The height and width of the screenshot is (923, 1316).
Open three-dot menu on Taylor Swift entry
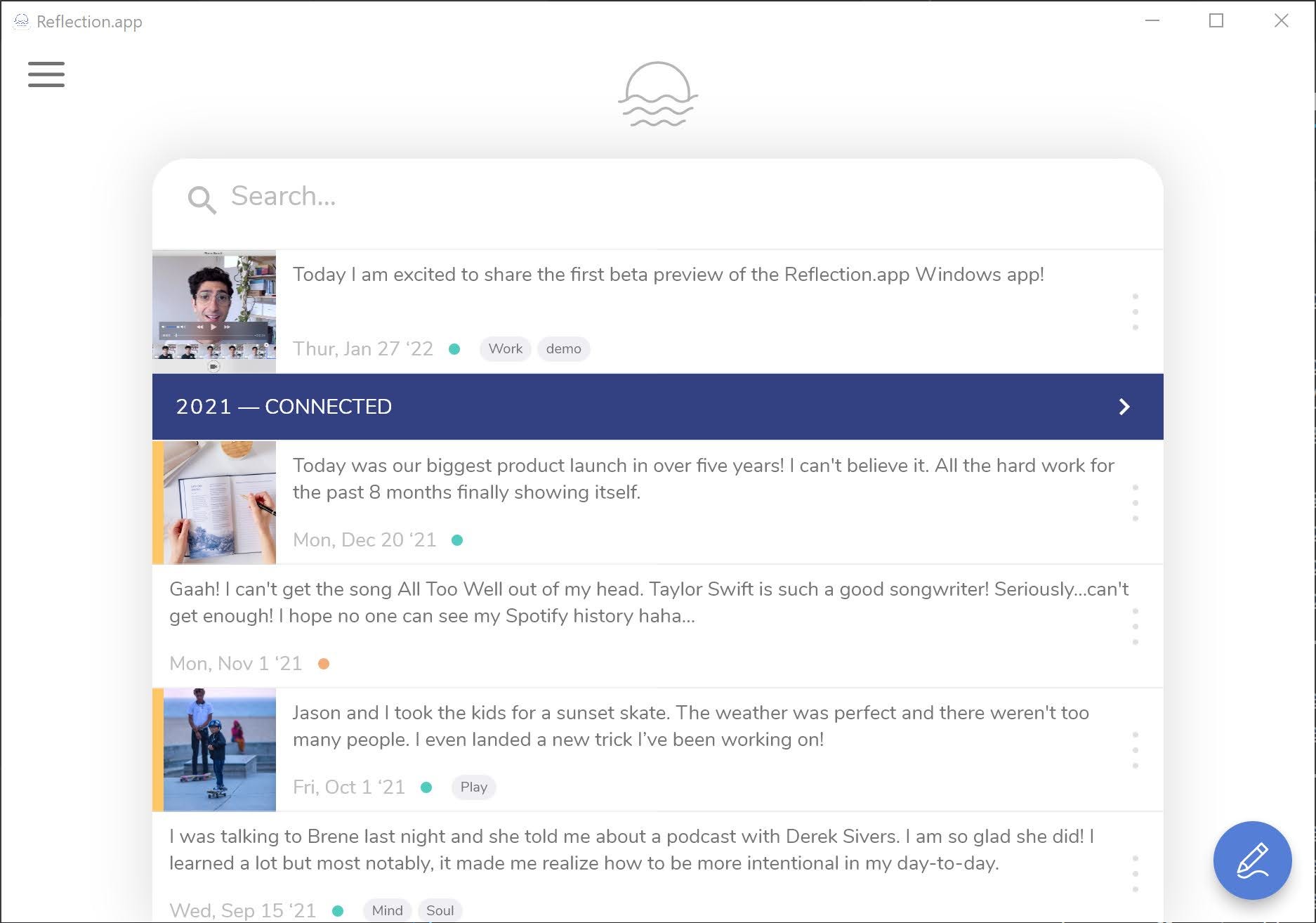point(1136,627)
